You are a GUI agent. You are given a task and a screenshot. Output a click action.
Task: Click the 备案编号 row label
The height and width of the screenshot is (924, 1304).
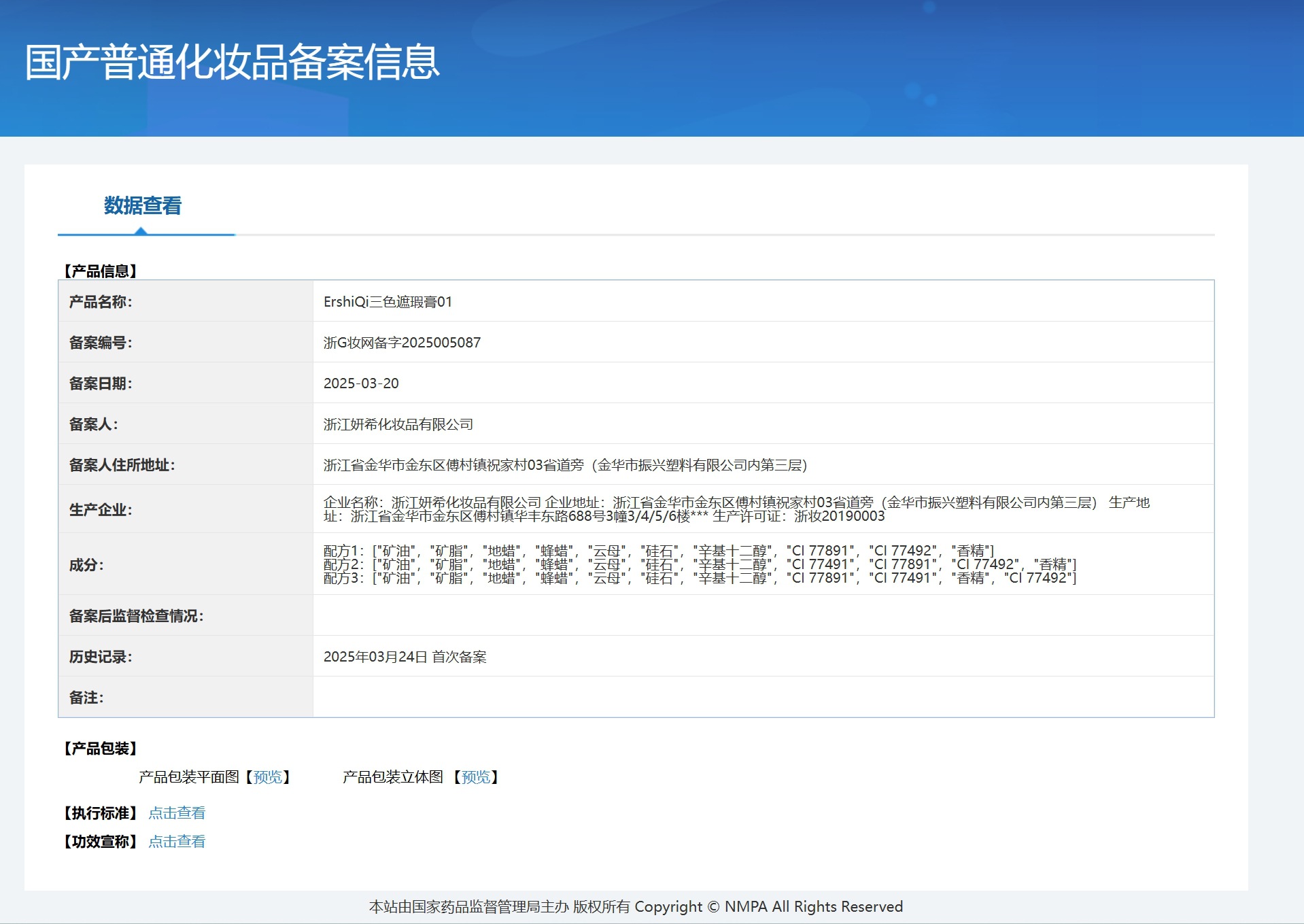tap(101, 343)
